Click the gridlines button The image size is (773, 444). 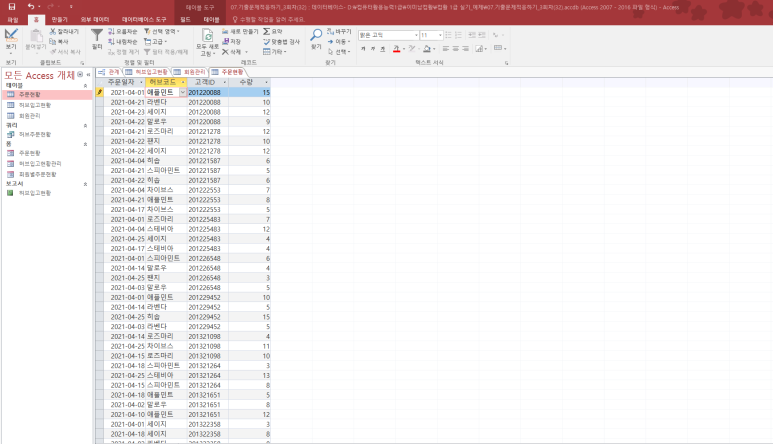point(481,48)
